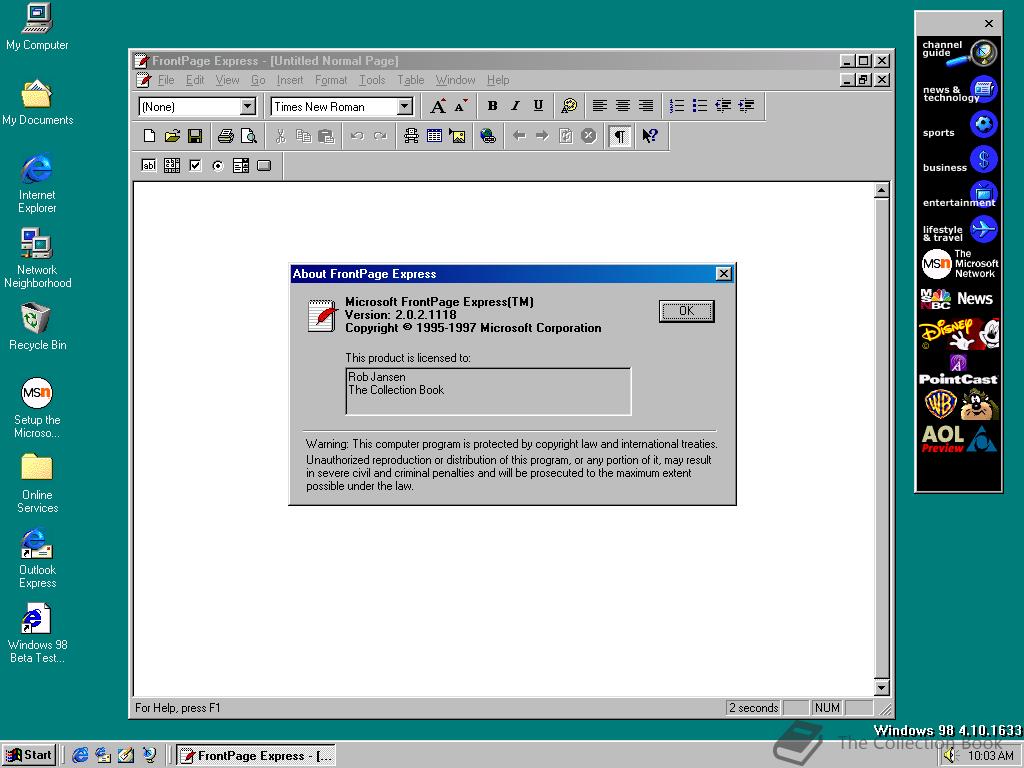
Task: Toggle Show/Hide paragraph marks
Action: coord(620,136)
